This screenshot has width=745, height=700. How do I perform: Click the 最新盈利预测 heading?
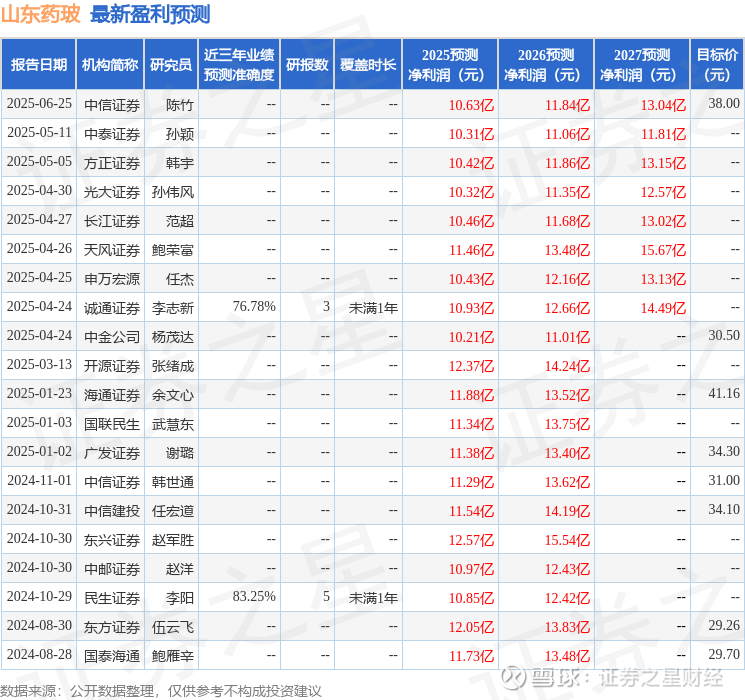pyautogui.click(x=150, y=14)
